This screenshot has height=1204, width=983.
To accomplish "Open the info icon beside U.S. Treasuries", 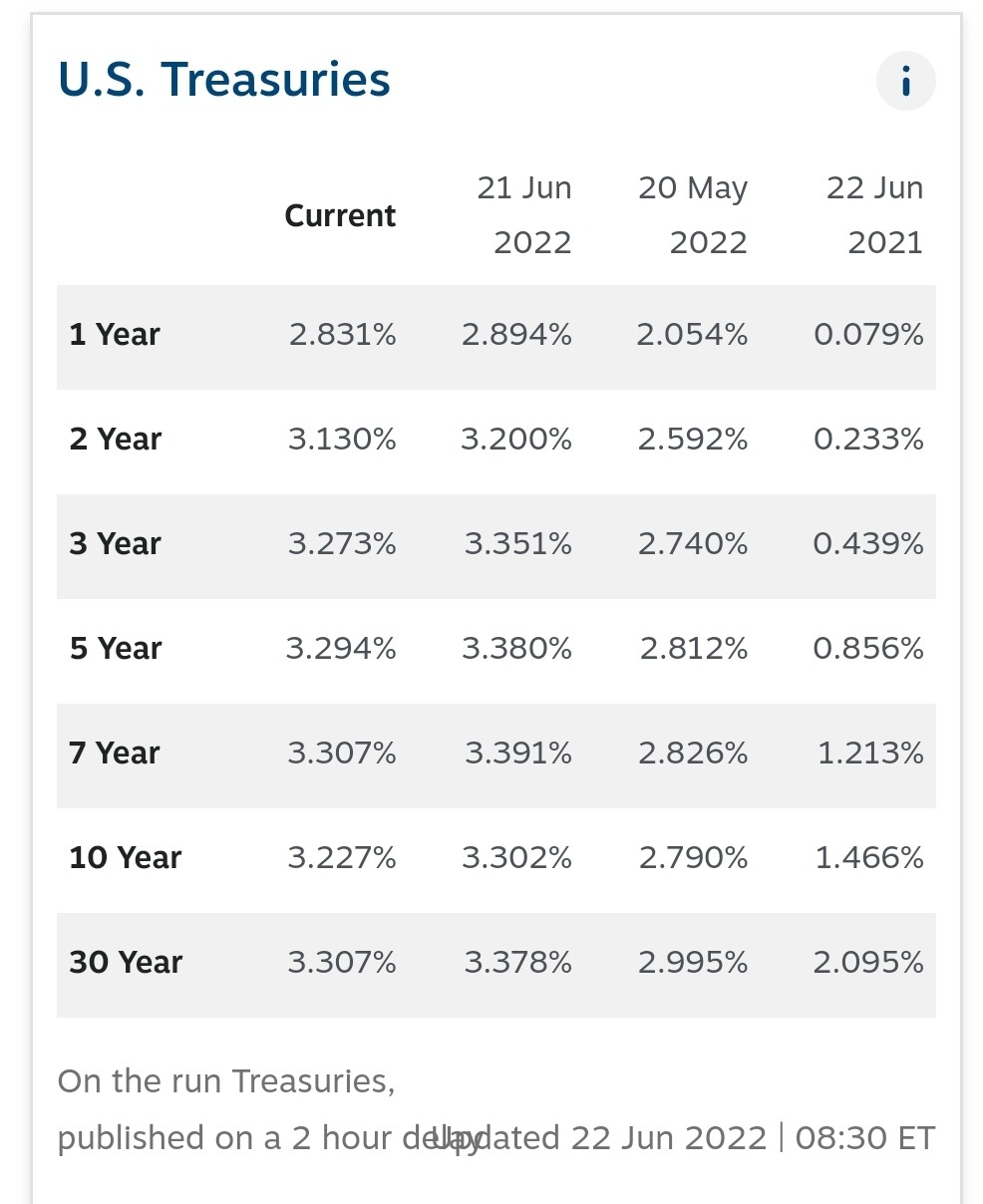I will 905,81.
